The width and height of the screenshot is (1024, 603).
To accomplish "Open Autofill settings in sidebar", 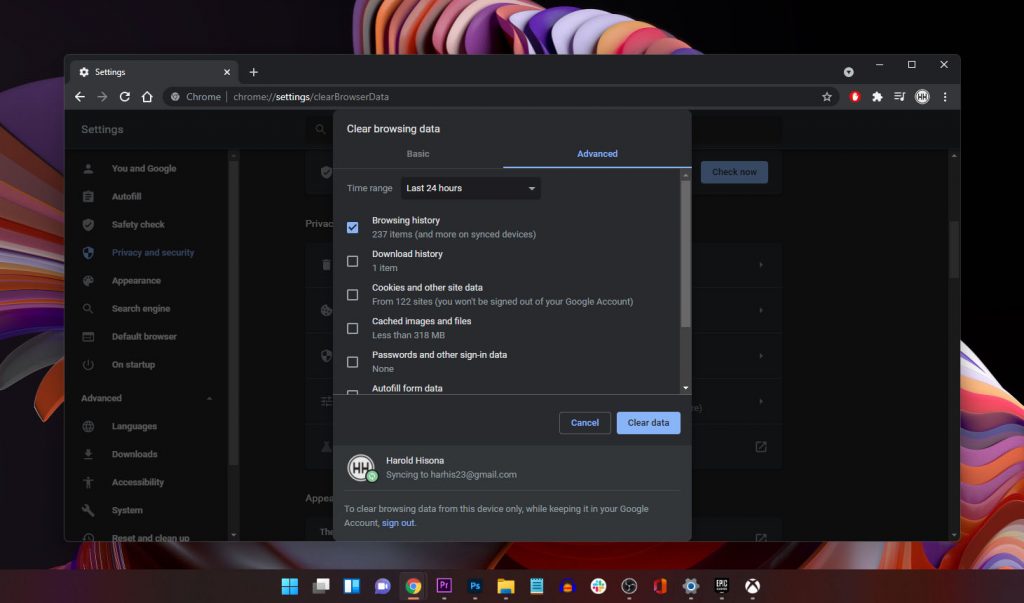I will (126, 197).
